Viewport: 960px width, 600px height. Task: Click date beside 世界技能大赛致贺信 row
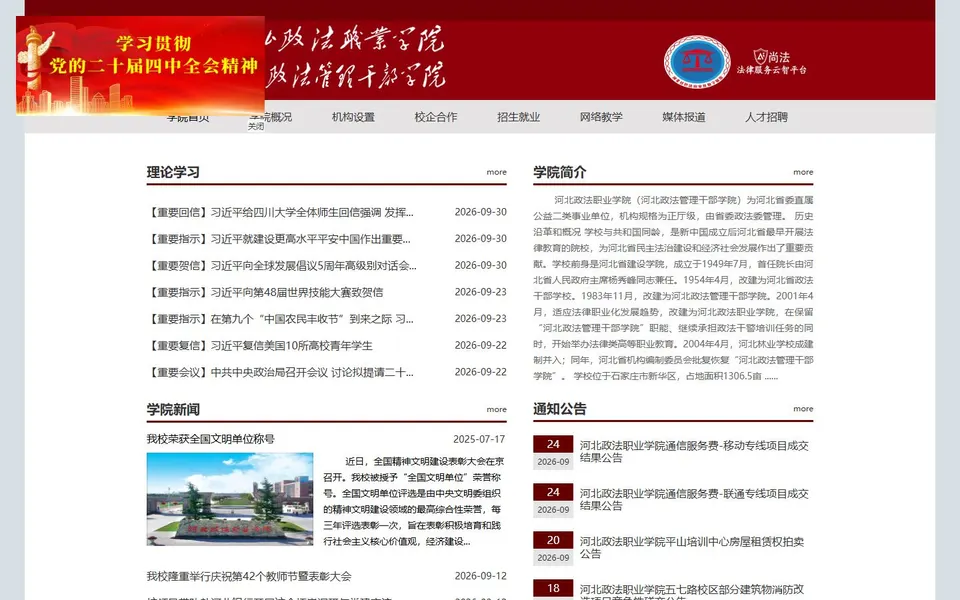(481, 292)
